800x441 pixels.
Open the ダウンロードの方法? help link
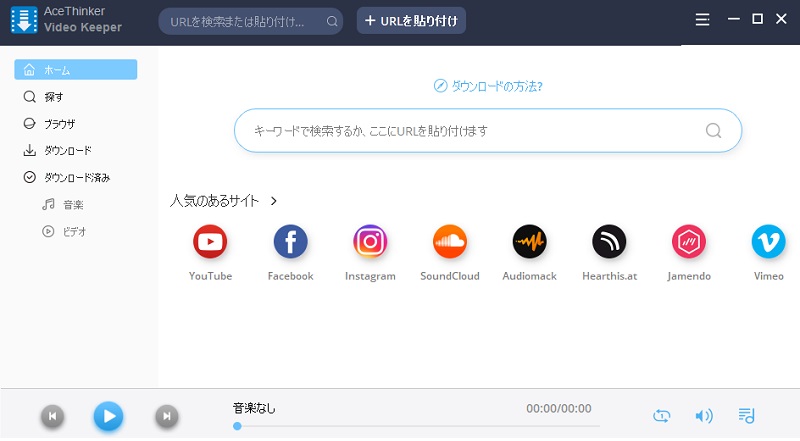[488, 86]
